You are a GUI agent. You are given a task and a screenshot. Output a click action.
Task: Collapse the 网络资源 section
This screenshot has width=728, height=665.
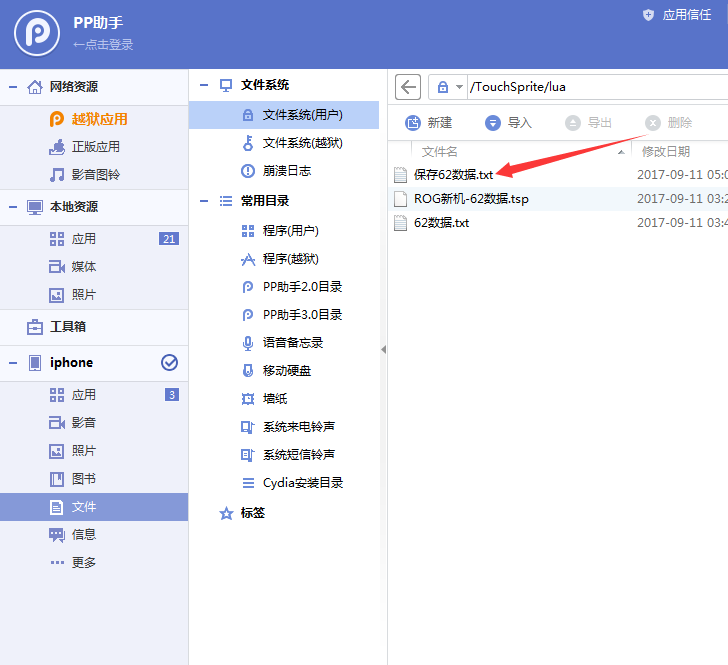click(13, 87)
